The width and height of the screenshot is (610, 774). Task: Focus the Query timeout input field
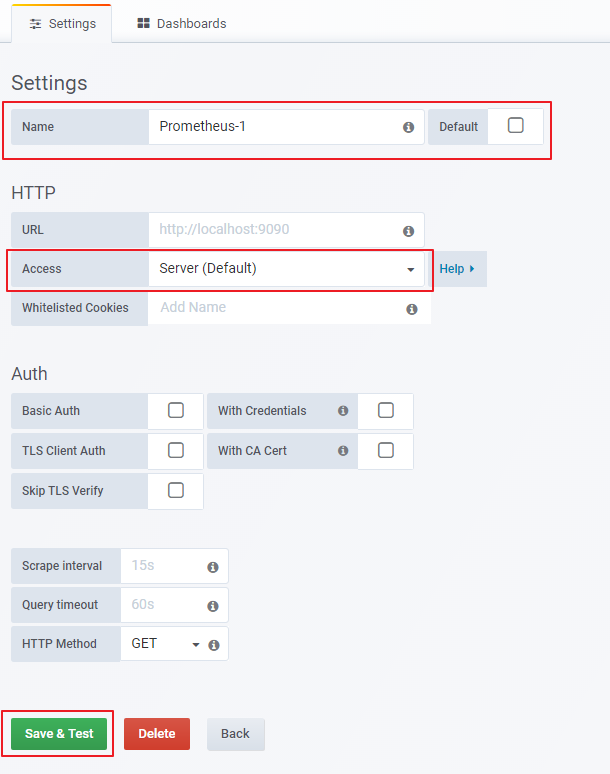(x=174, y=605)
